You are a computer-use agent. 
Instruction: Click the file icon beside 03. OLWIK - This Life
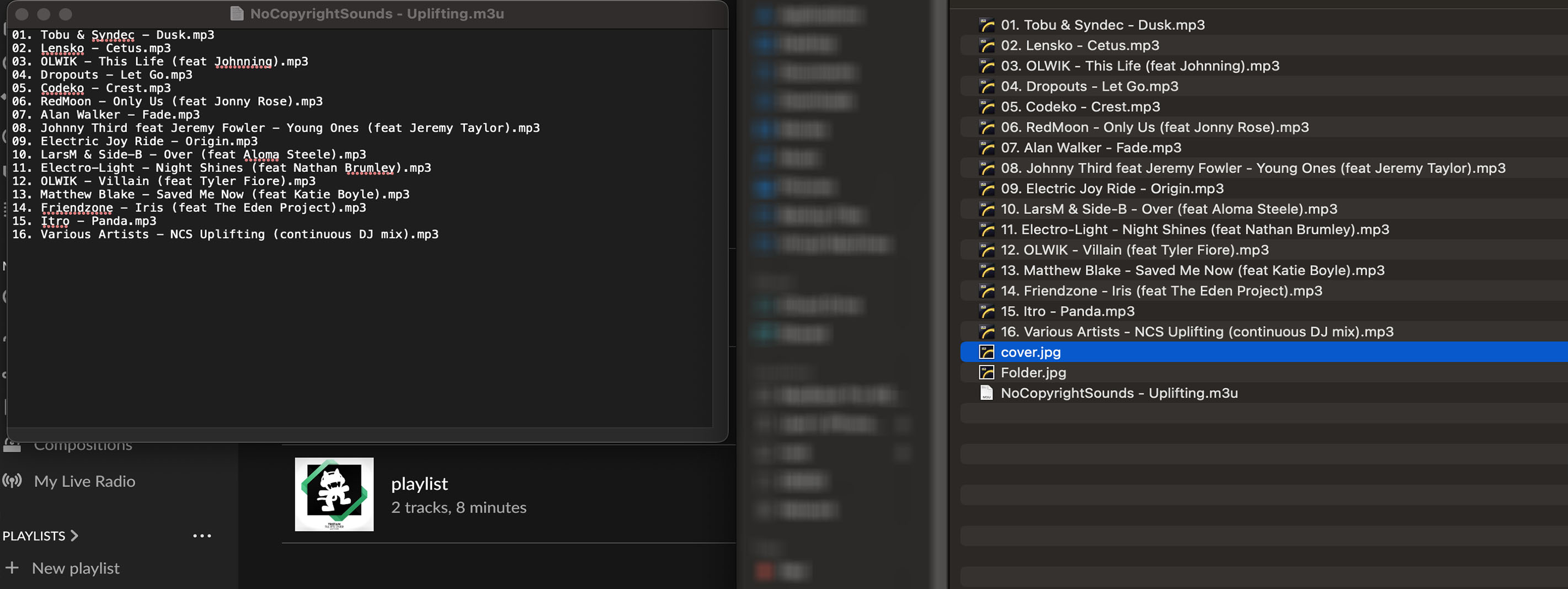(x=986, y=66)
